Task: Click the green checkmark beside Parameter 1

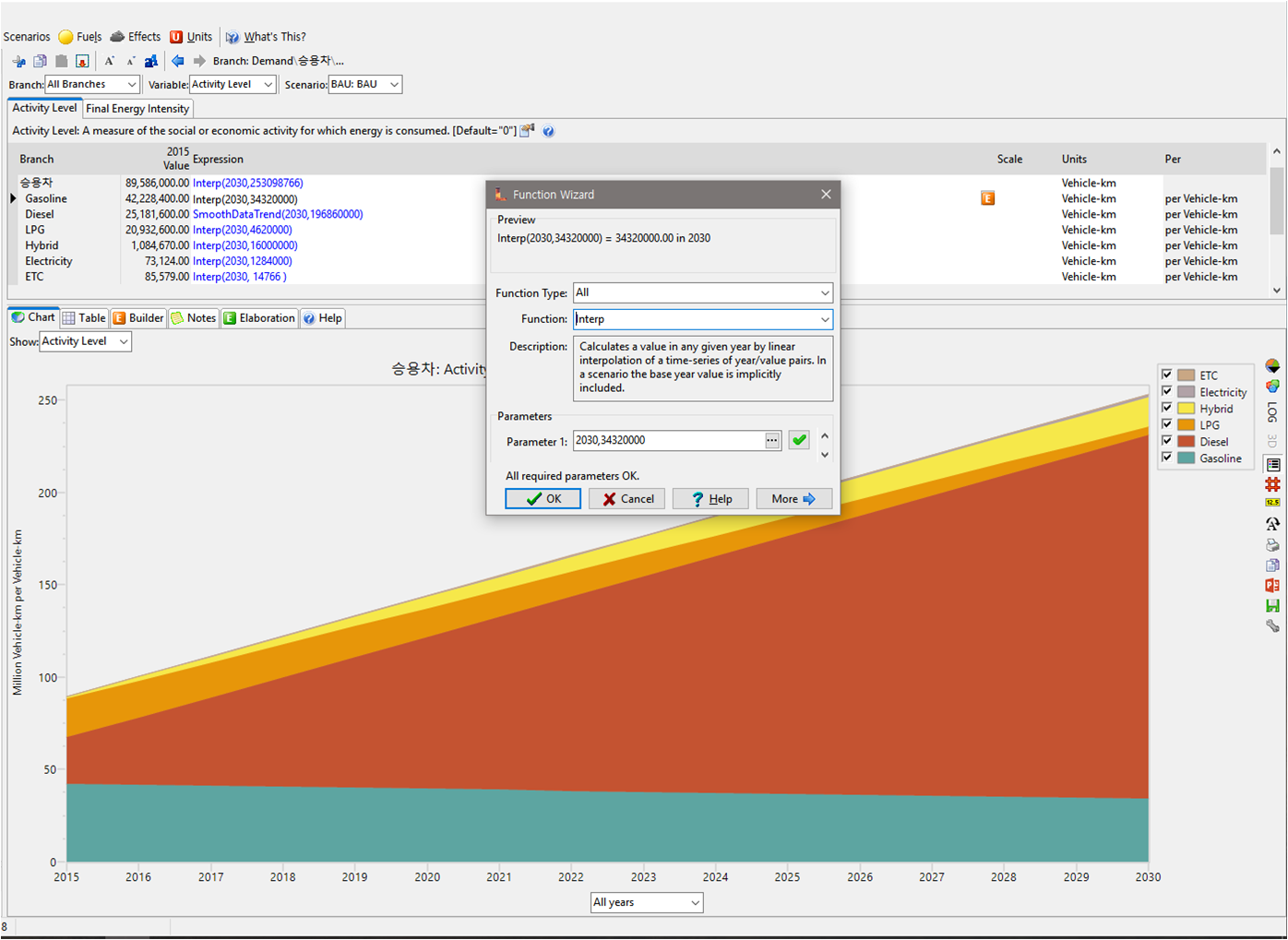Action: [x=799, y=441]
